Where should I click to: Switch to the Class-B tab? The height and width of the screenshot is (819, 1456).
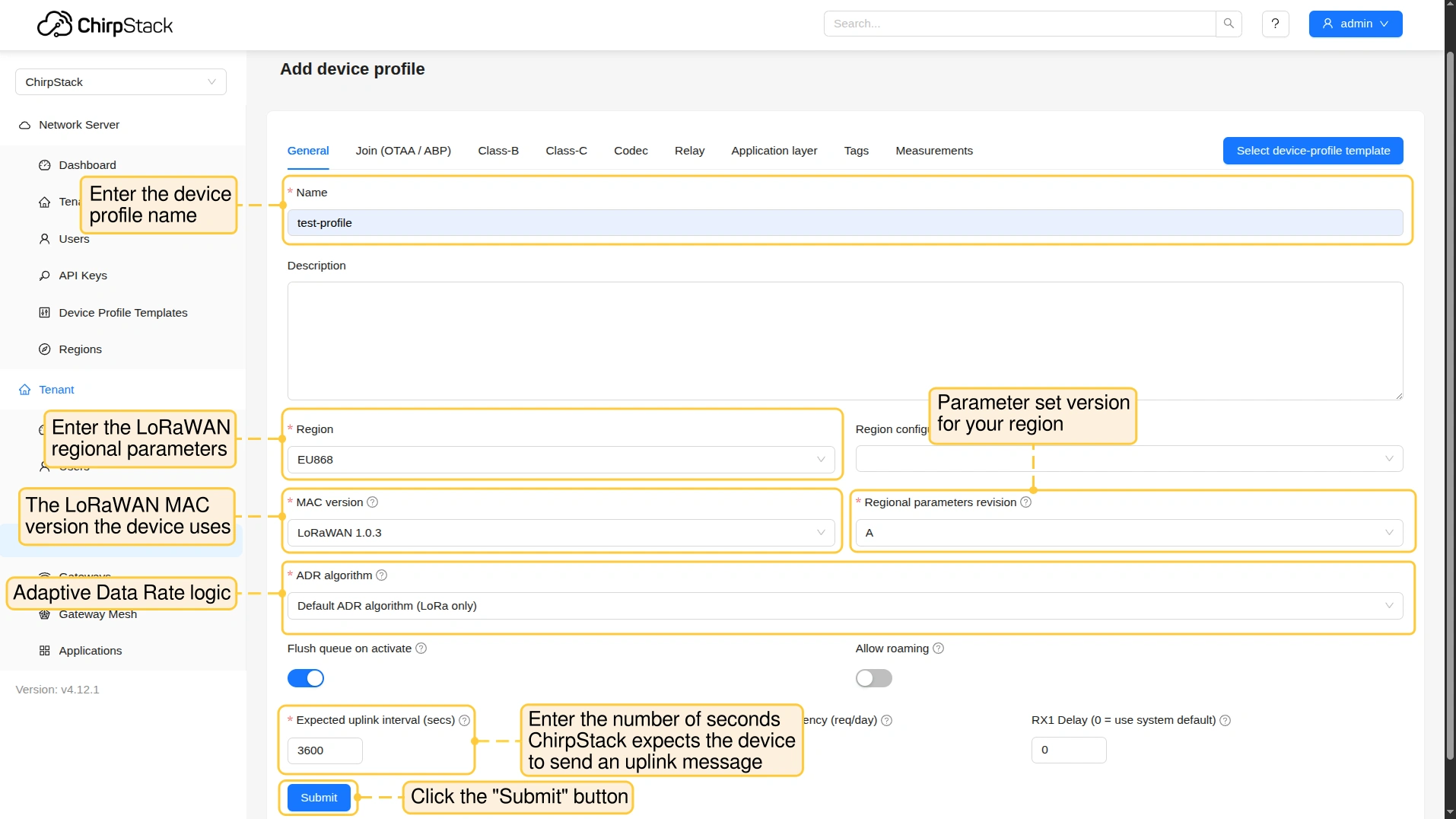498,151
